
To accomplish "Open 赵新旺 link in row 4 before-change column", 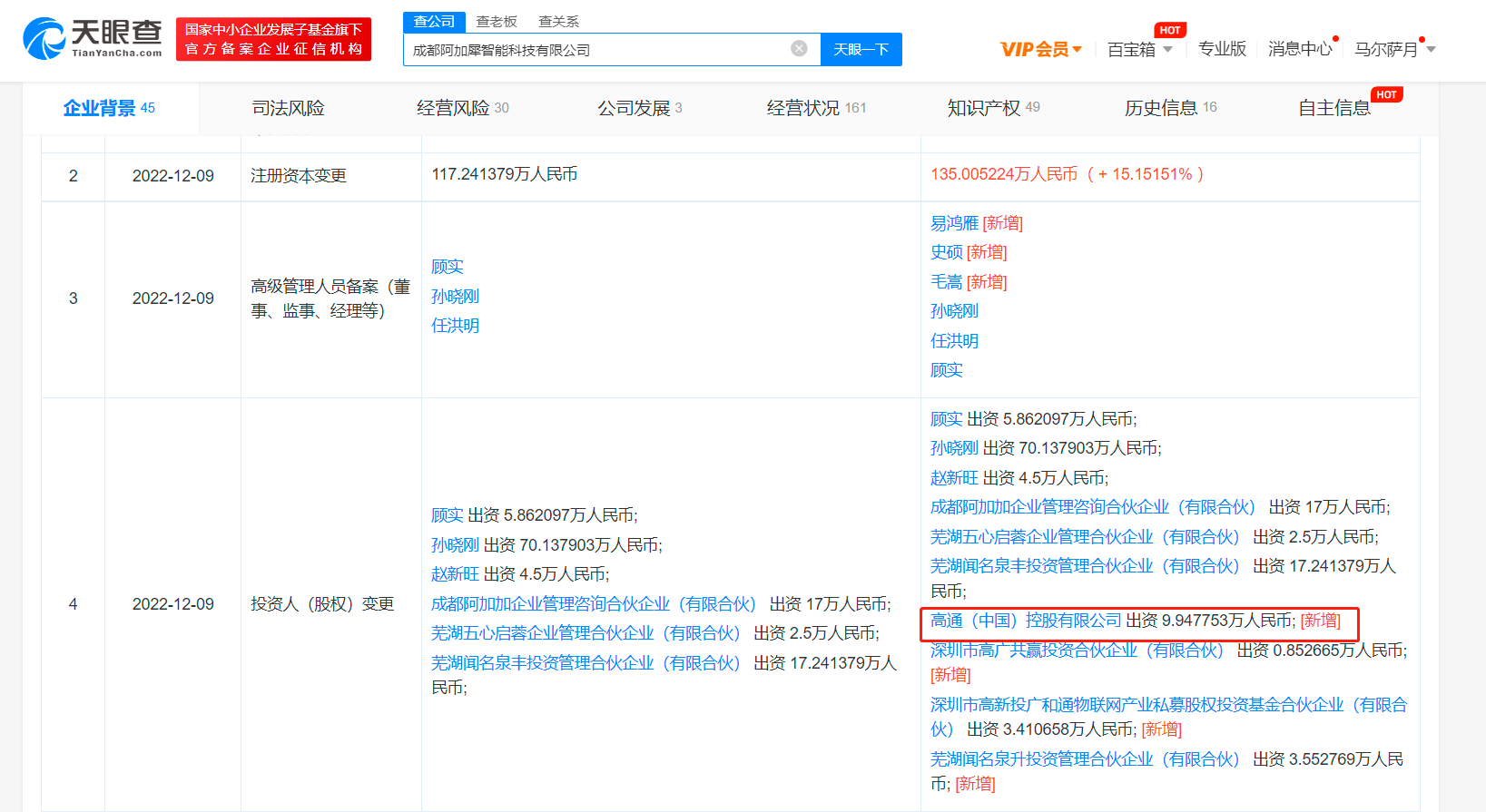I will tap(455, 574).
